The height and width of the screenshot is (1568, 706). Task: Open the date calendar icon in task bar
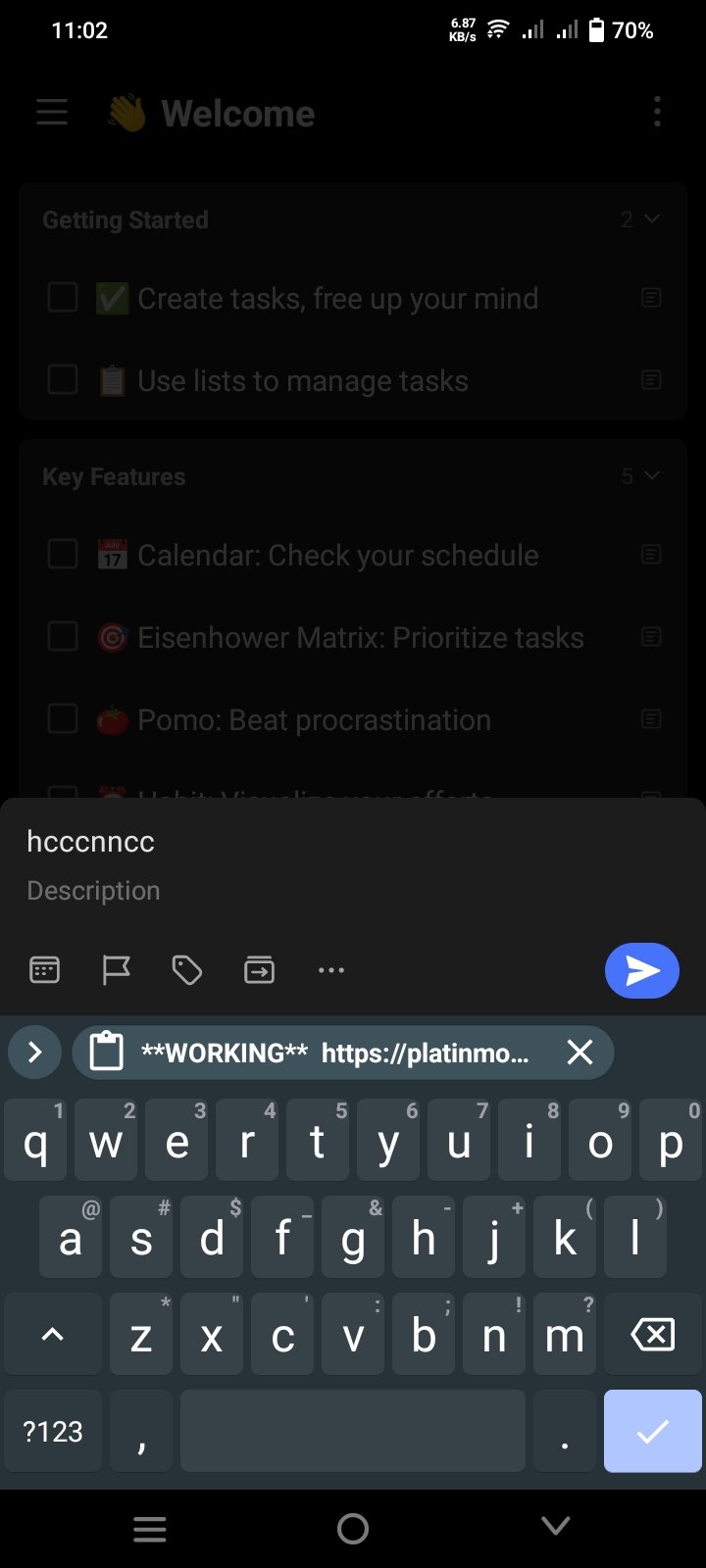[45, 970]
